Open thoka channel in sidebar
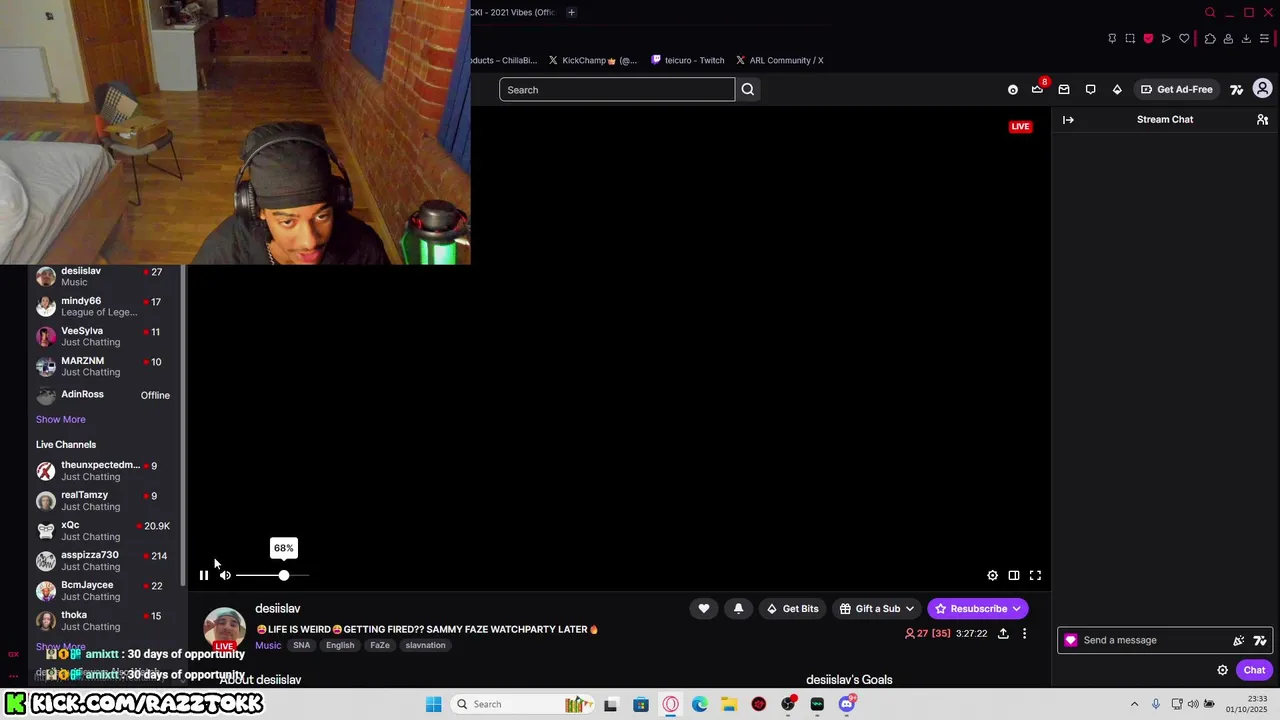Screen dimensions: 1280x720 coord(103,620)
